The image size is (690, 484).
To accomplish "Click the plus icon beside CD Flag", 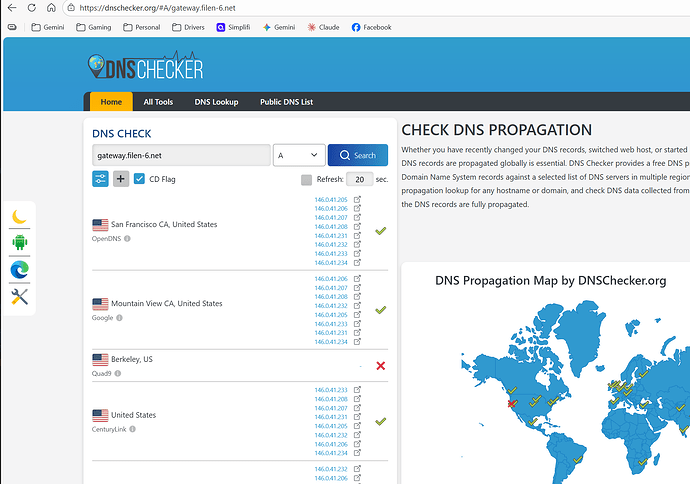I will (x=120, y=179).
